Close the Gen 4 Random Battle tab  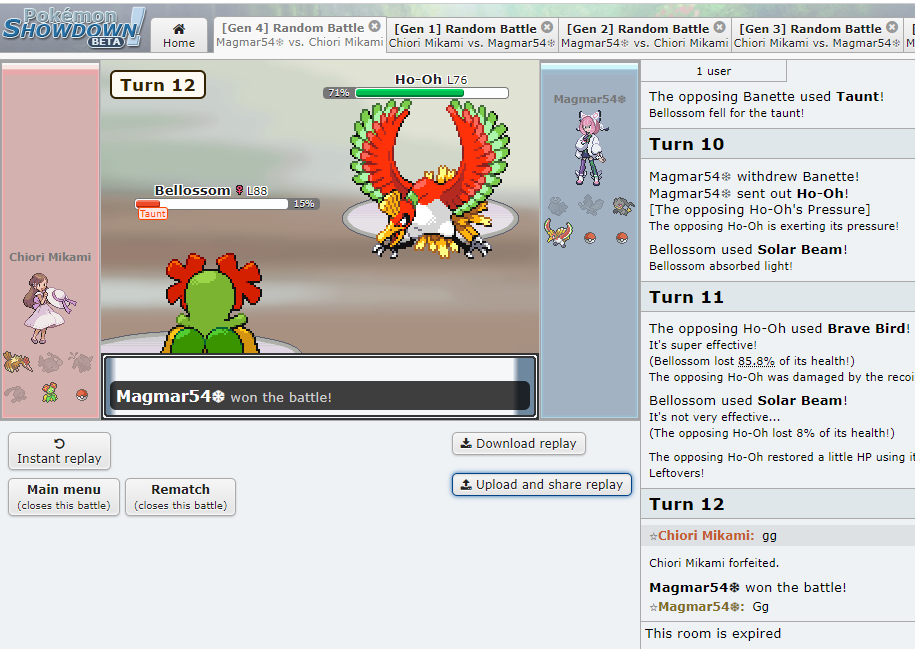tap(374, 27)
